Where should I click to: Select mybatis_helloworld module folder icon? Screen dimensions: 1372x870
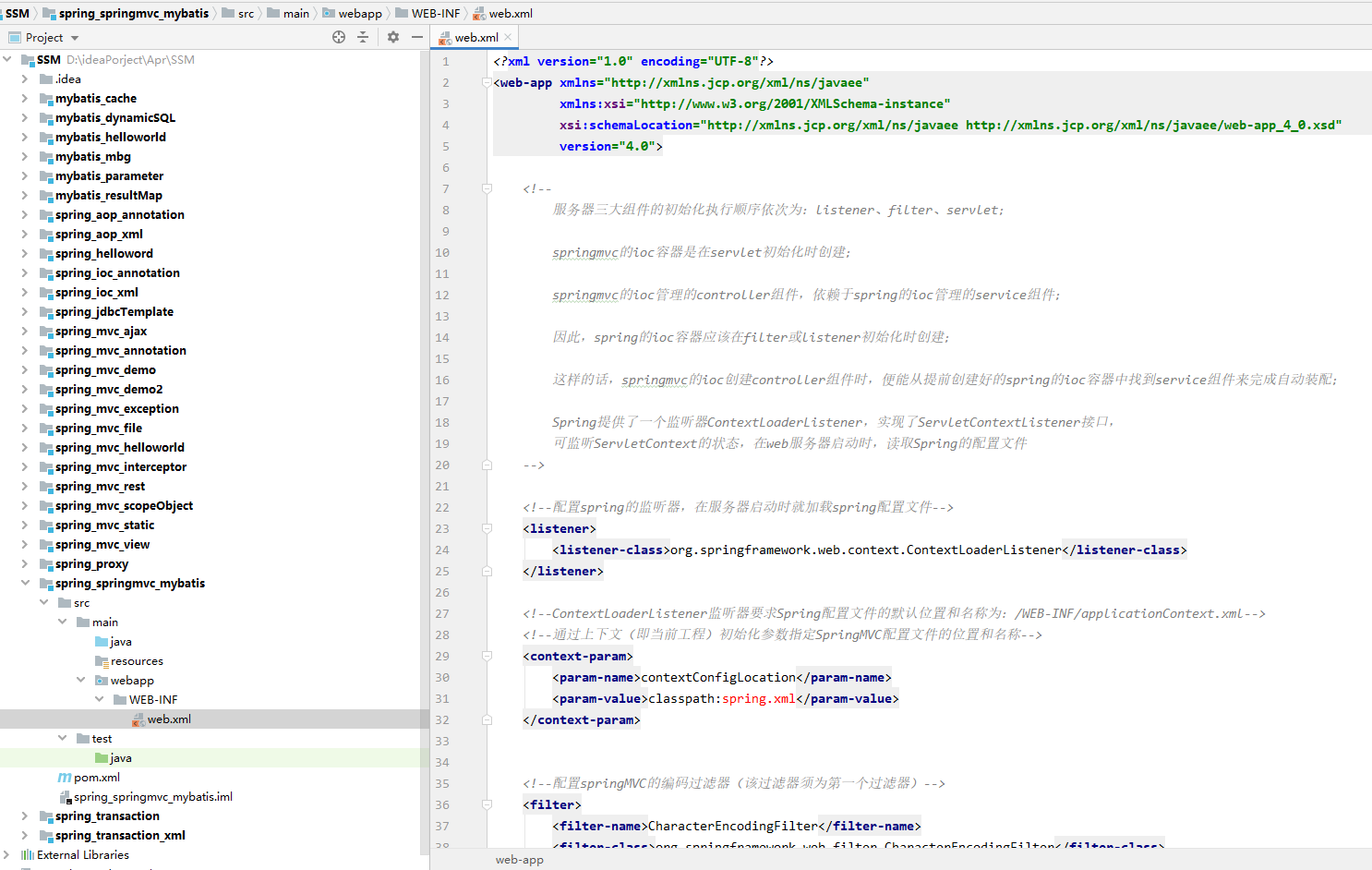[x=46, y=137]
